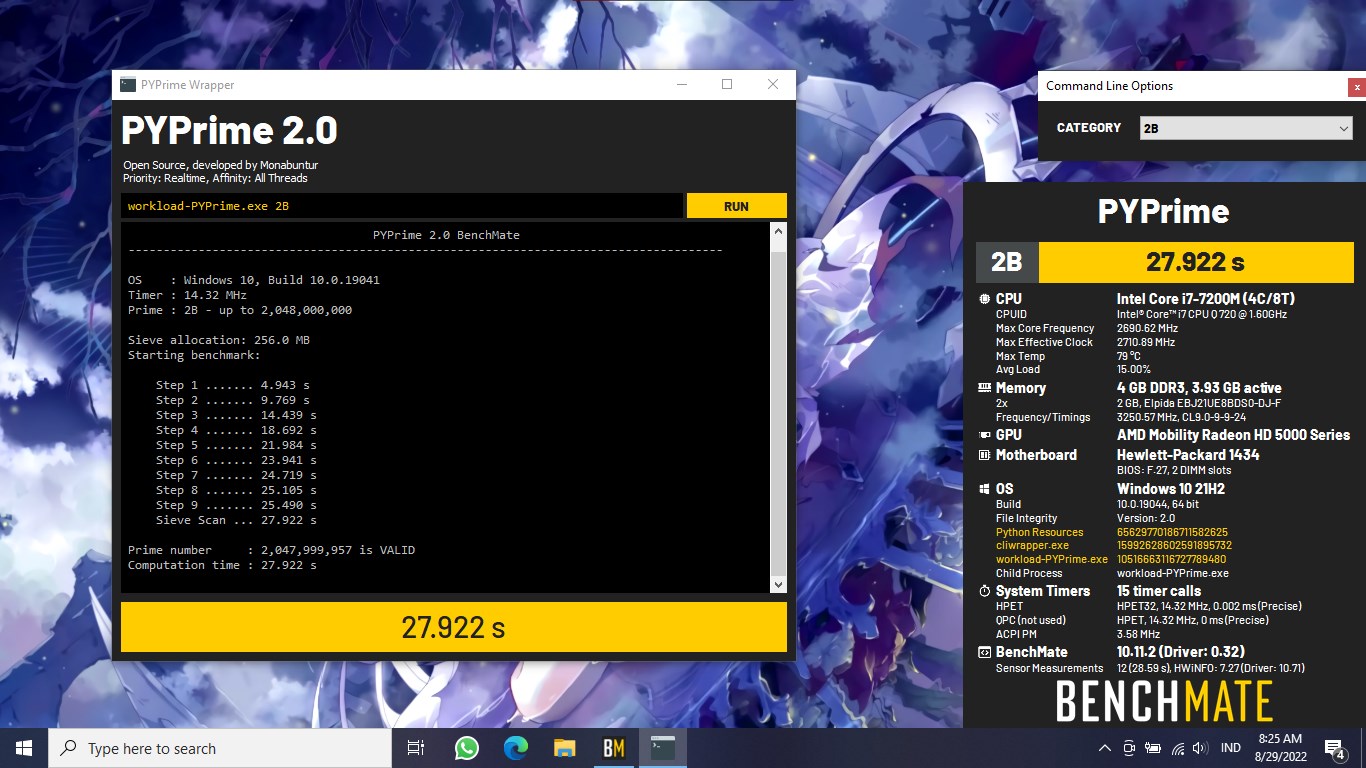Close the Command Line Options window
Viewport: 1366px width, 768px height.
pos(1357,87)
